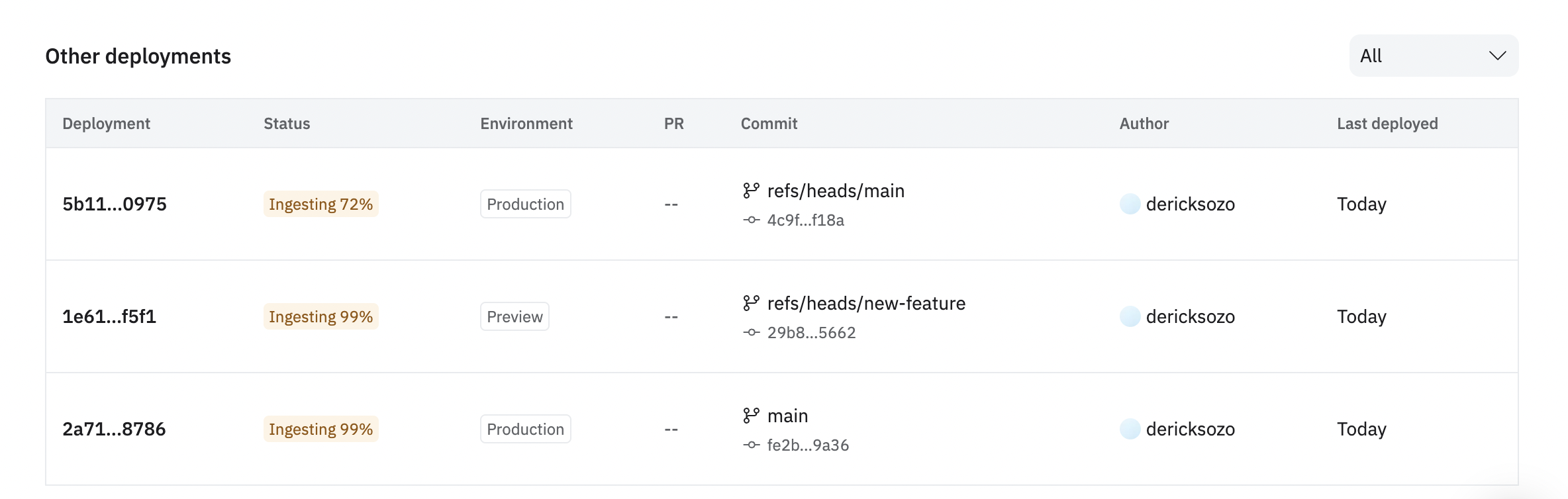1568x499 pixels.
Task: Click the commit icon next to 29b8...5662
Action: point(751,332)
